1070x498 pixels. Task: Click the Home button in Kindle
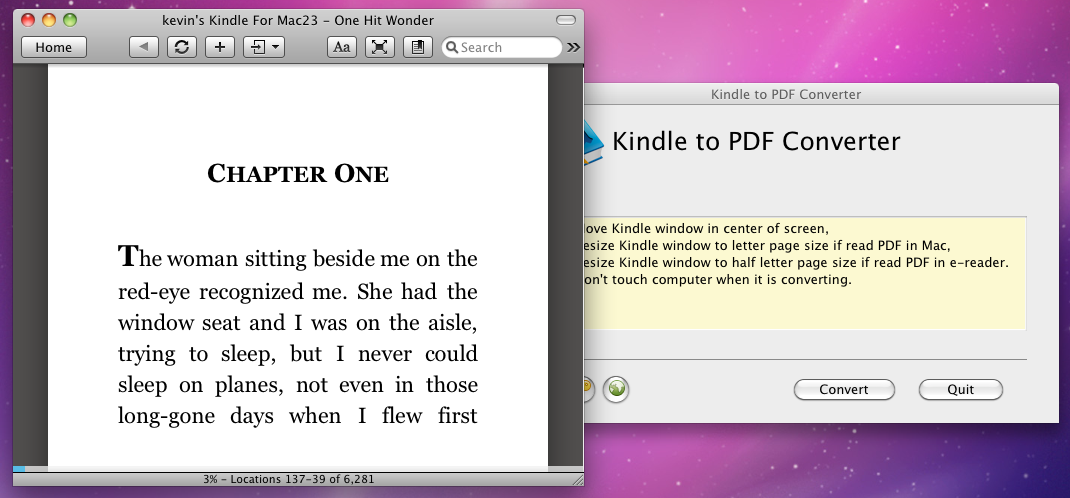point(54,47)
